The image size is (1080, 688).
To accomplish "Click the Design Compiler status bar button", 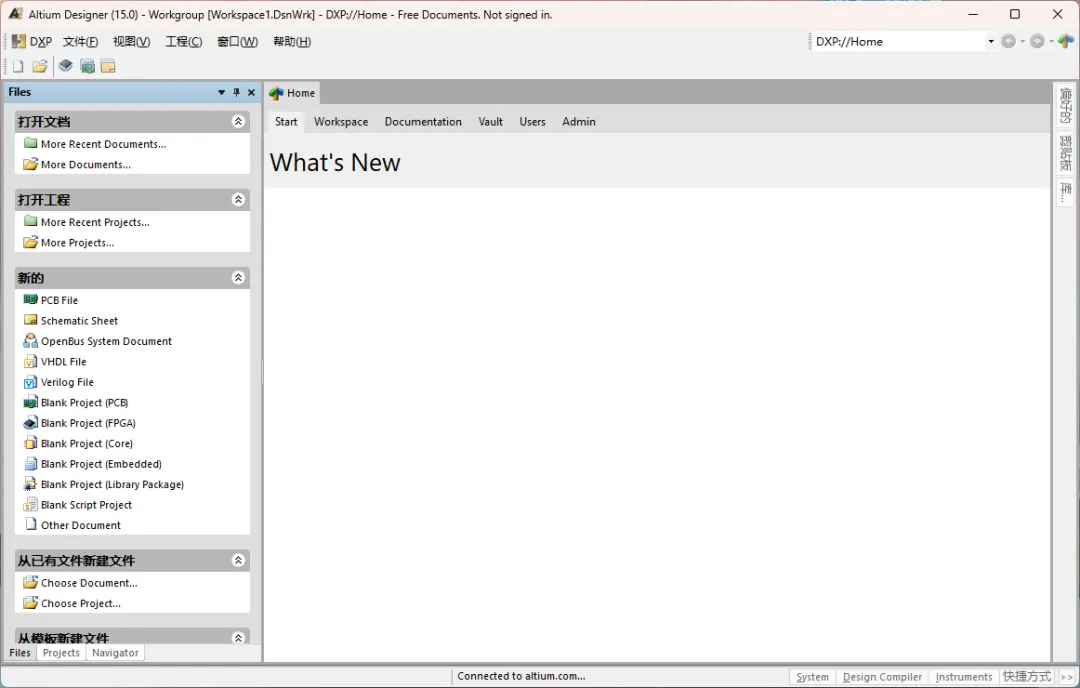I will coord(882,677).
